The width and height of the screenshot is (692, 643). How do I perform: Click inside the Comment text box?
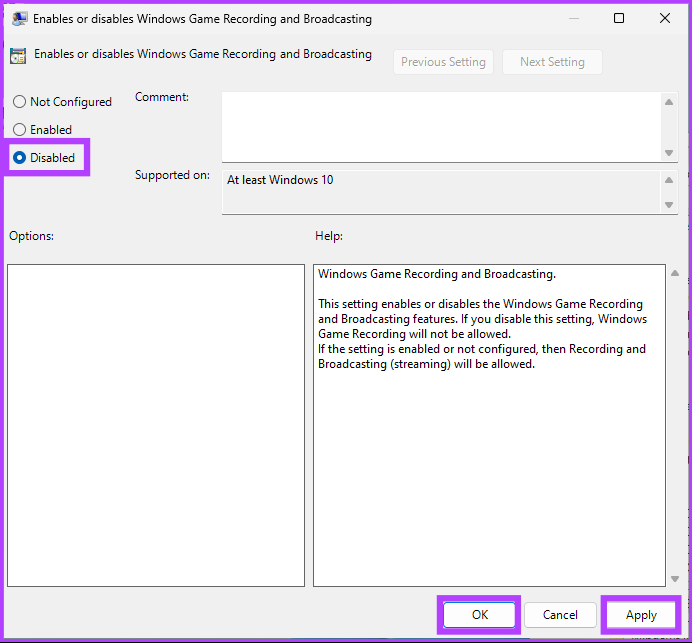tap(440, 125)
